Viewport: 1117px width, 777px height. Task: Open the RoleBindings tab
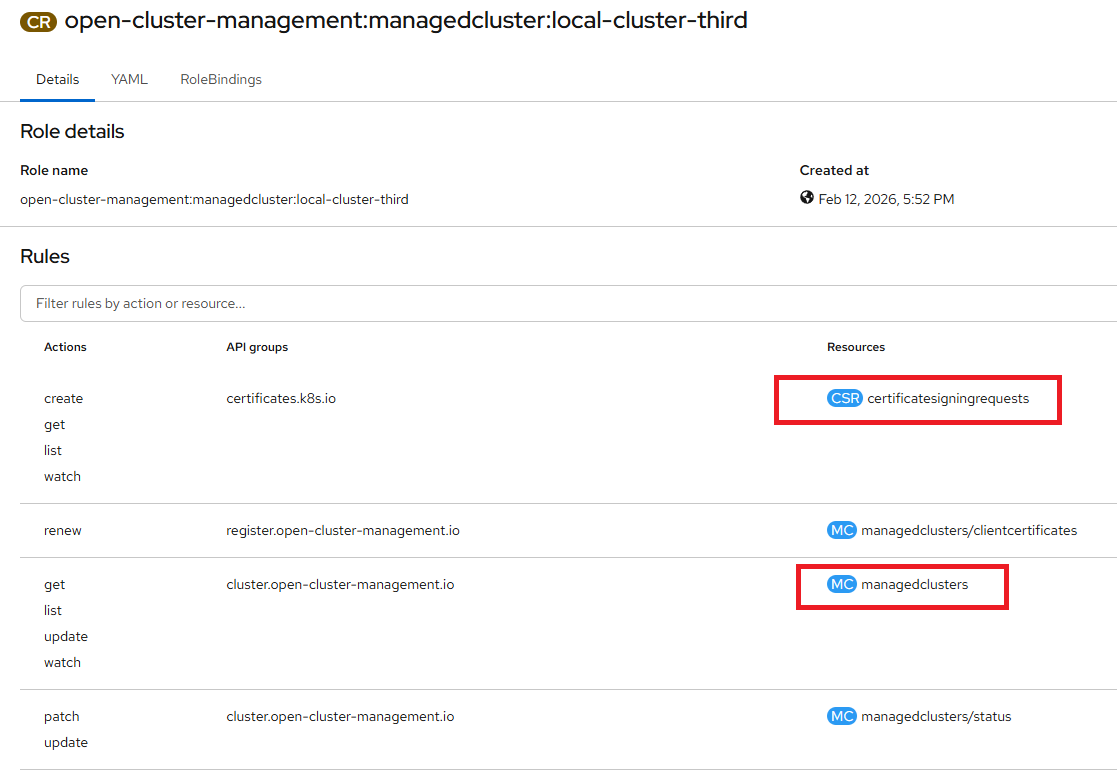coord(221,80)
